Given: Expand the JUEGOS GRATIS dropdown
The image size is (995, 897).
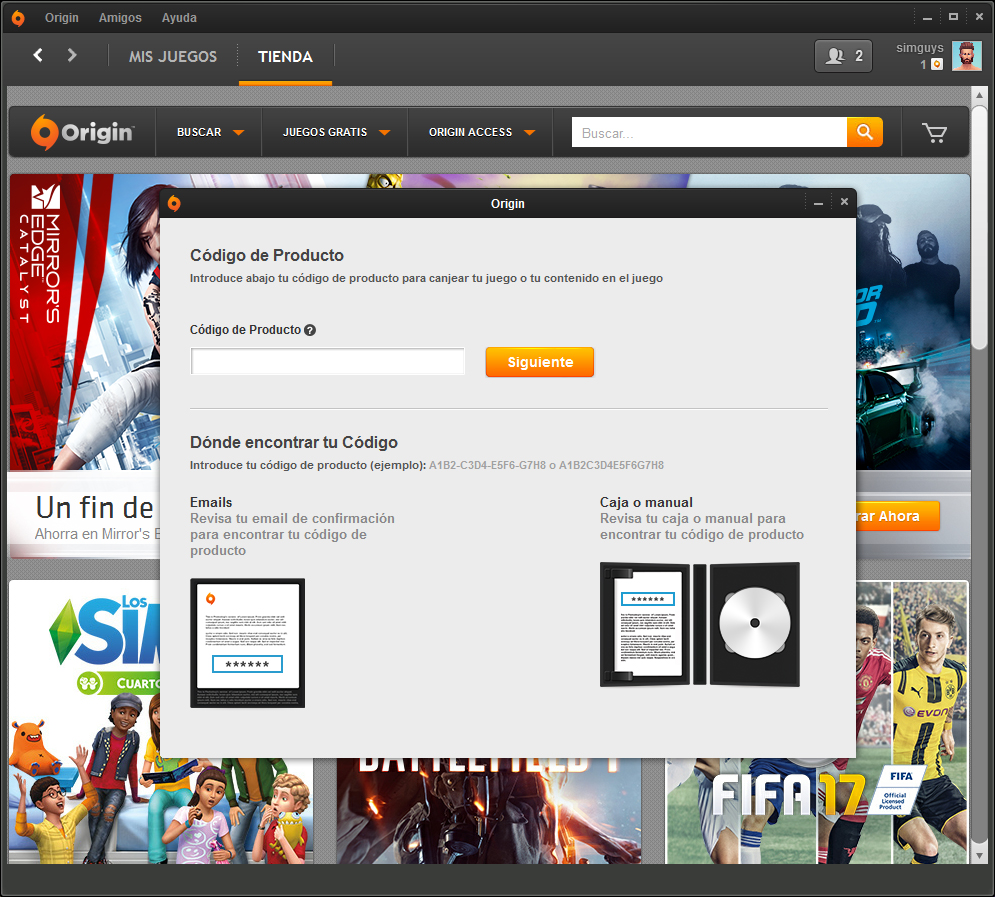Looking at the screenshot, I should (335, 132).
